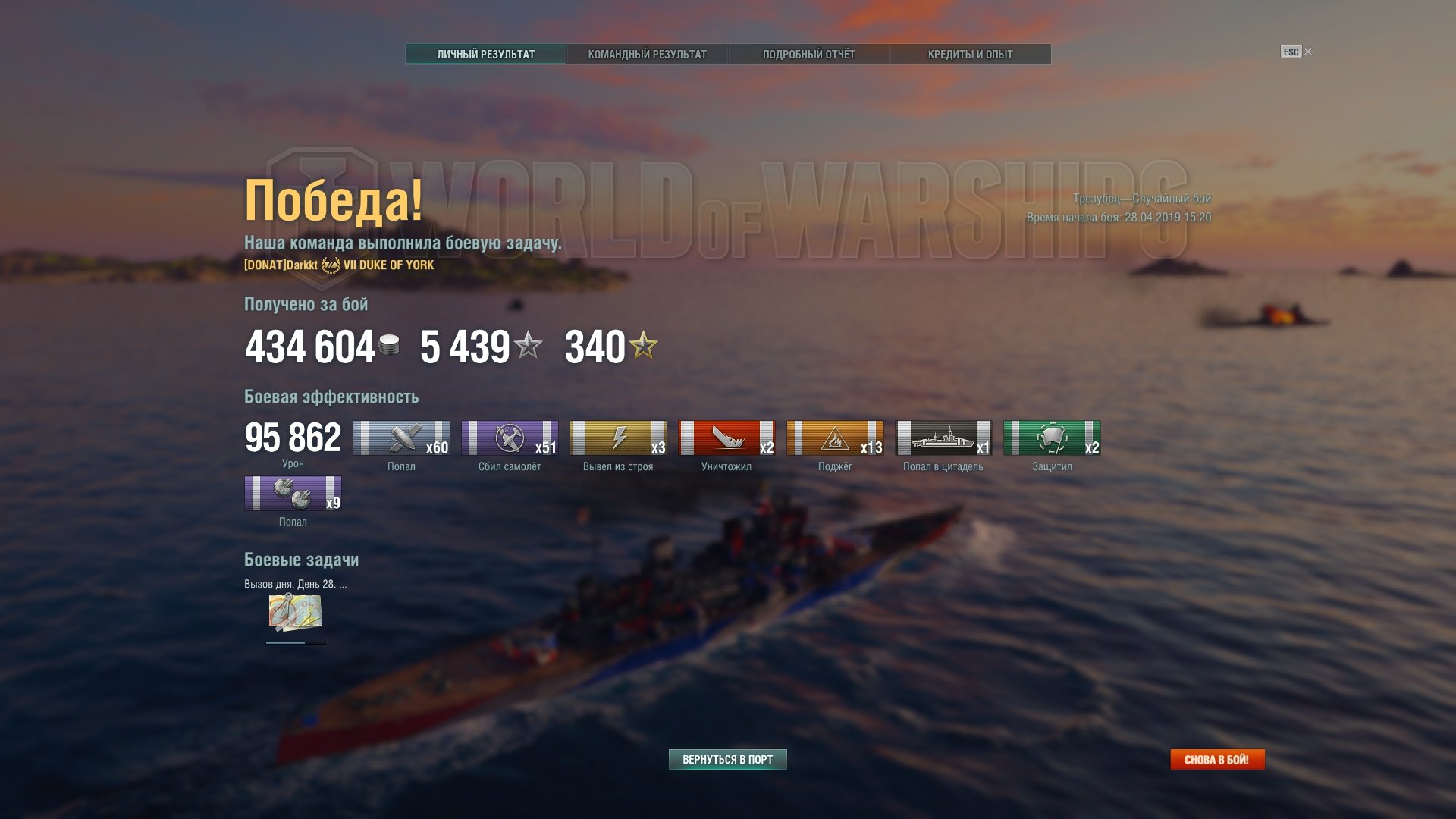The image size is (1456, 819).
Task: Click the secondary battery hits ribbon x9
Action: [x=293, y=494]
